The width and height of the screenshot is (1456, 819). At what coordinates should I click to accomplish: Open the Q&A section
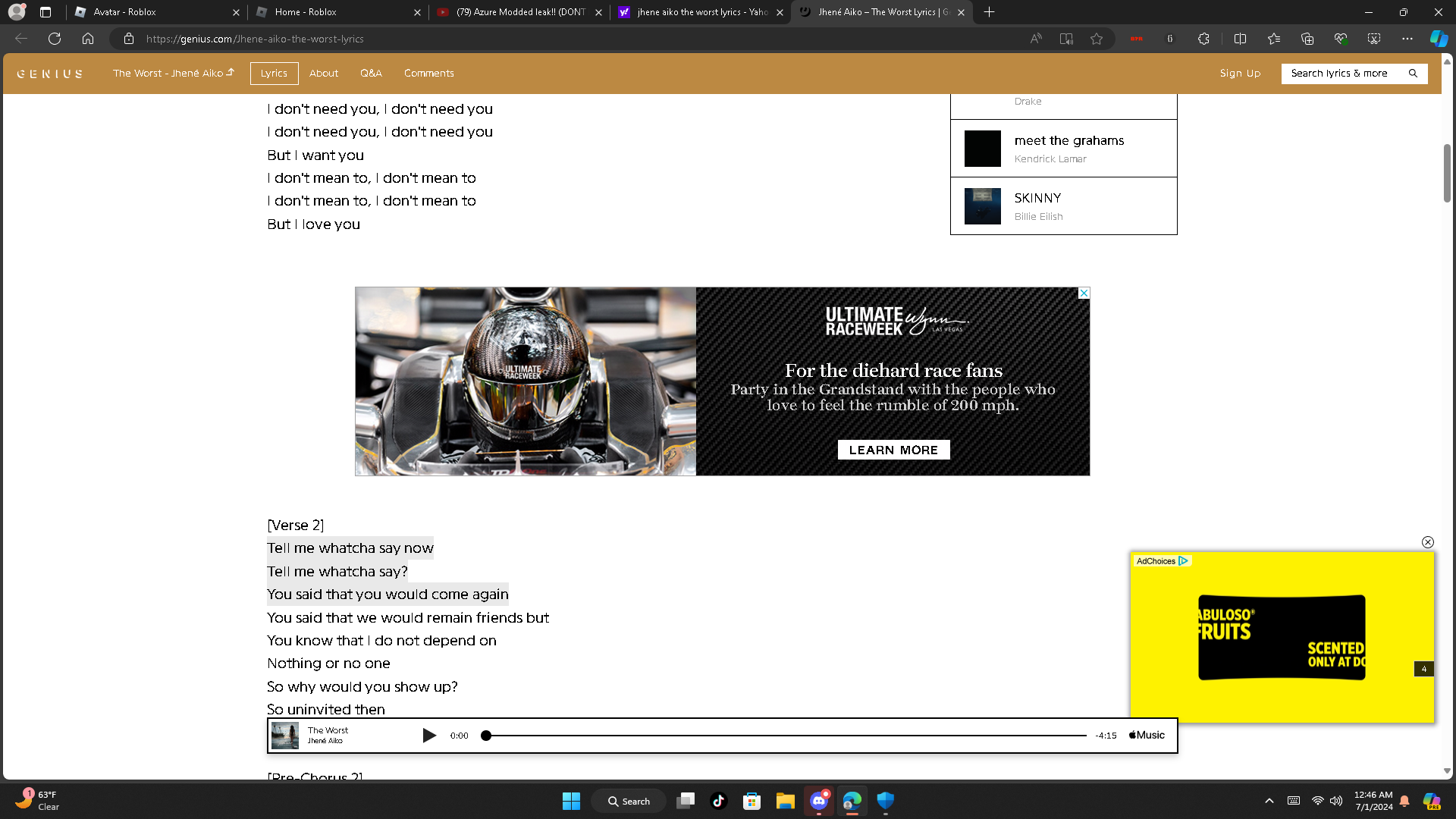coord(372,74)
